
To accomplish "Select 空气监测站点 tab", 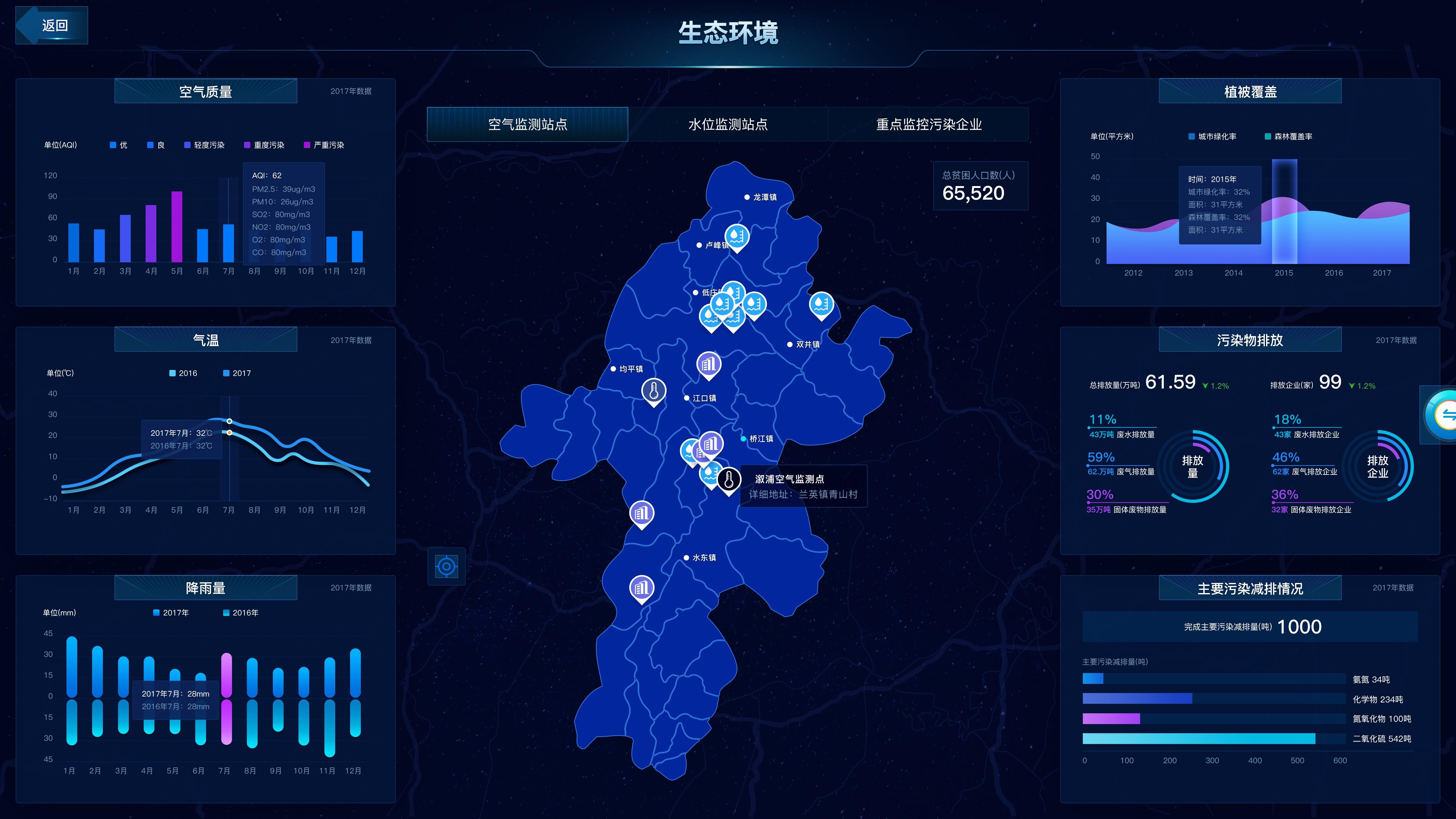I will coord(527,124).
